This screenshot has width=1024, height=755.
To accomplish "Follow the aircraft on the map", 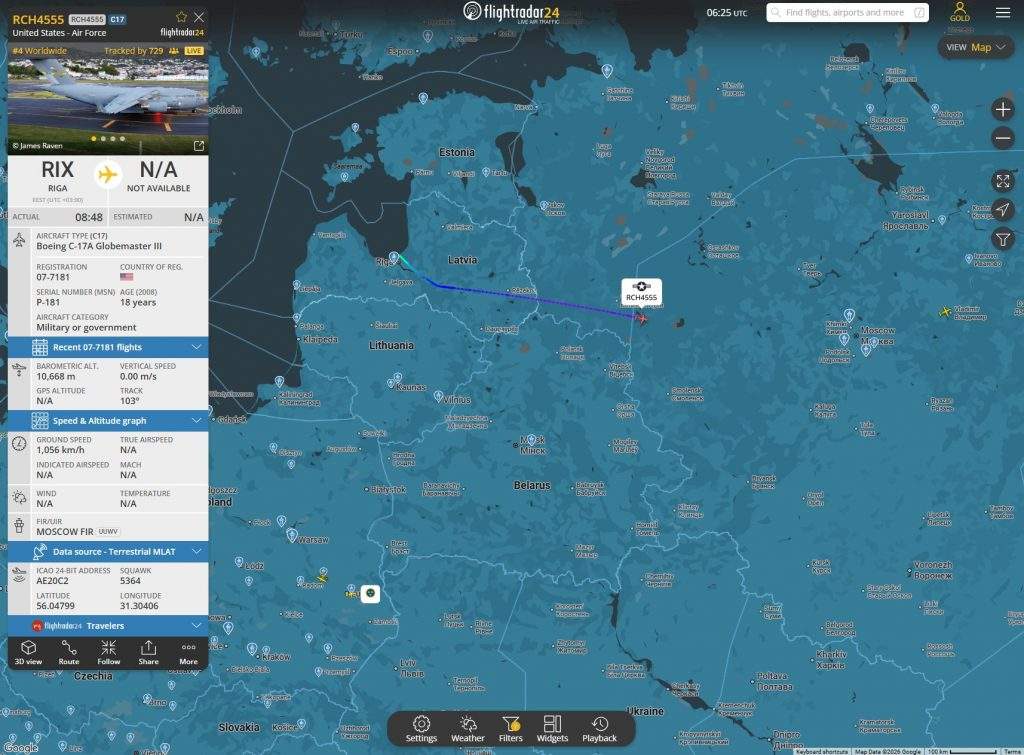I will pos(108,652).
